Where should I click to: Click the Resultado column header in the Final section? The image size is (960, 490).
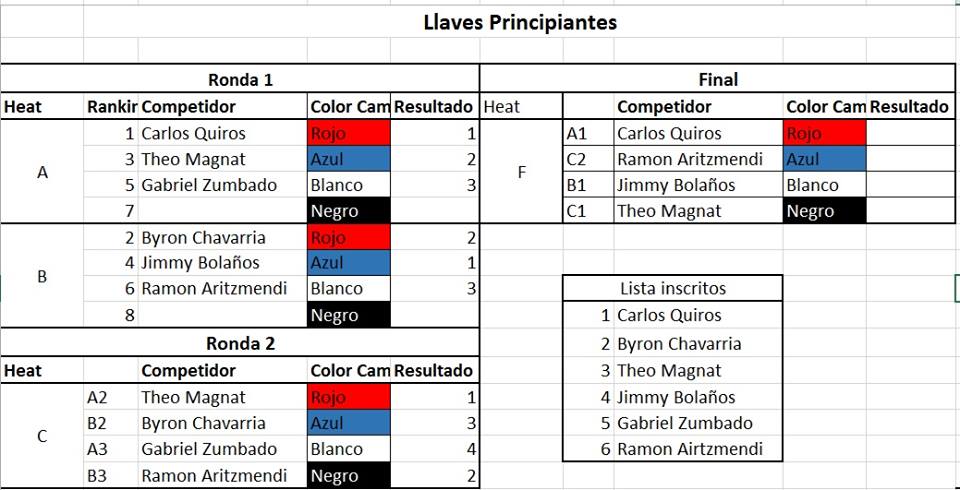[x=909, y=107]
